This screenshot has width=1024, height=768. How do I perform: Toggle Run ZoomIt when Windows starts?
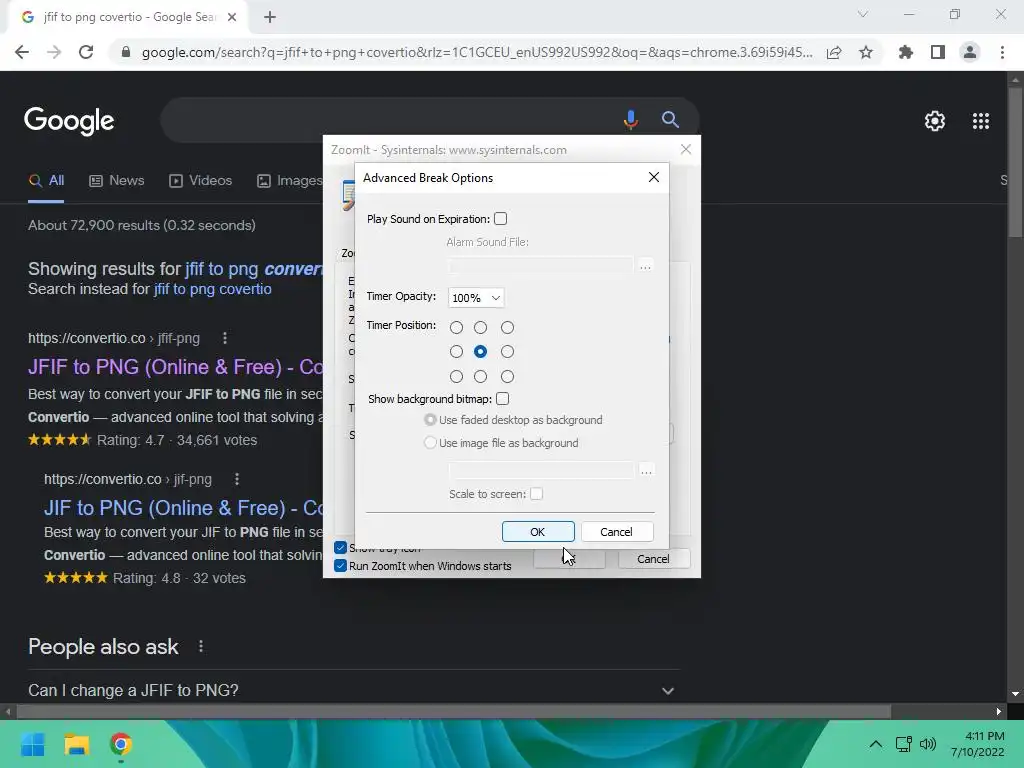340,566
